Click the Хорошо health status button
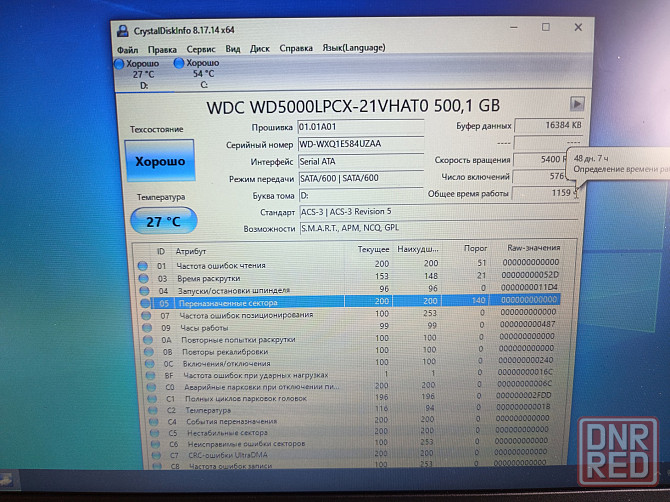The height and width of the screenshot is (502, 670). [160, 161]
